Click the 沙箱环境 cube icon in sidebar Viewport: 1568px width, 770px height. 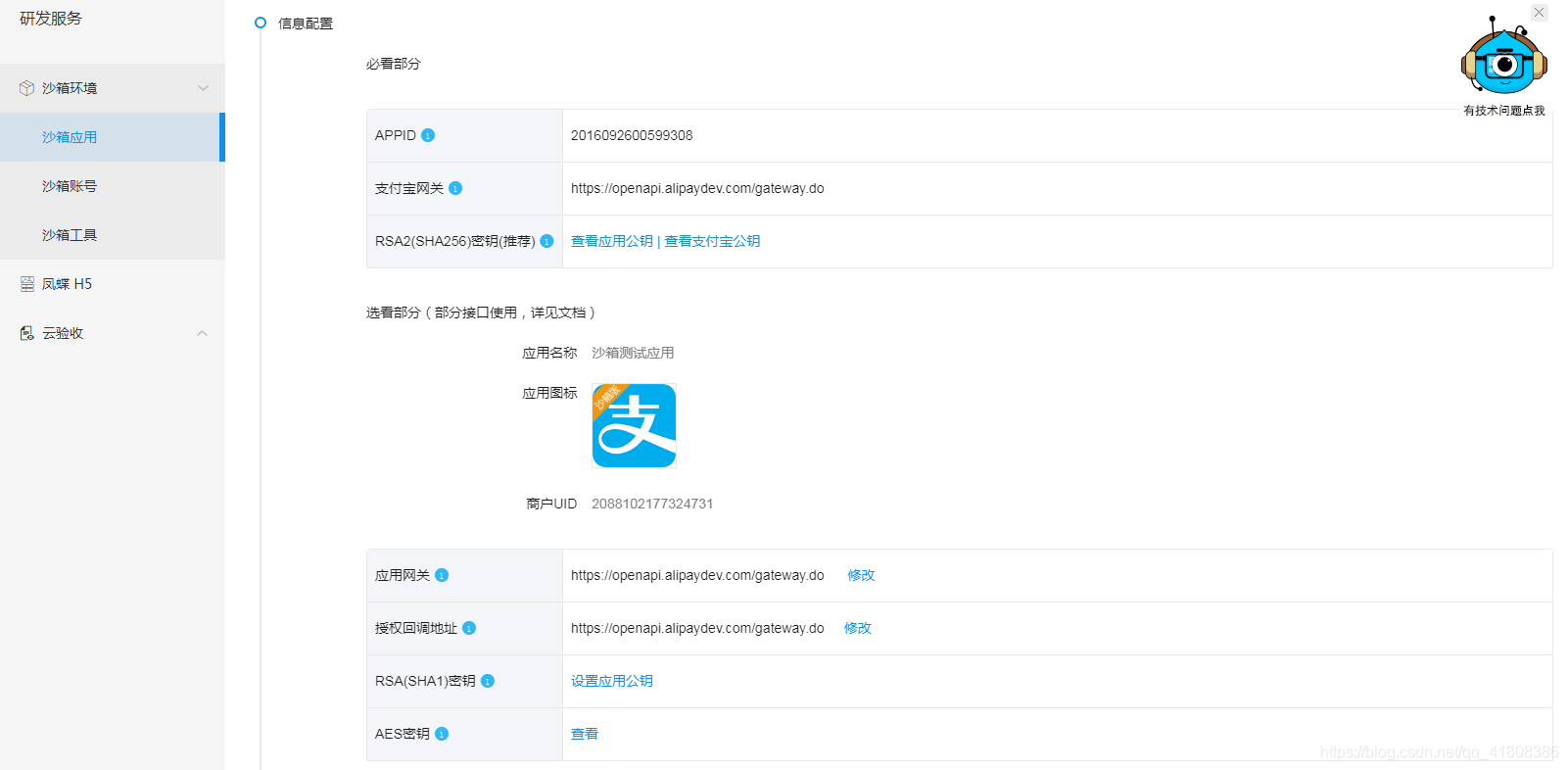26,88
